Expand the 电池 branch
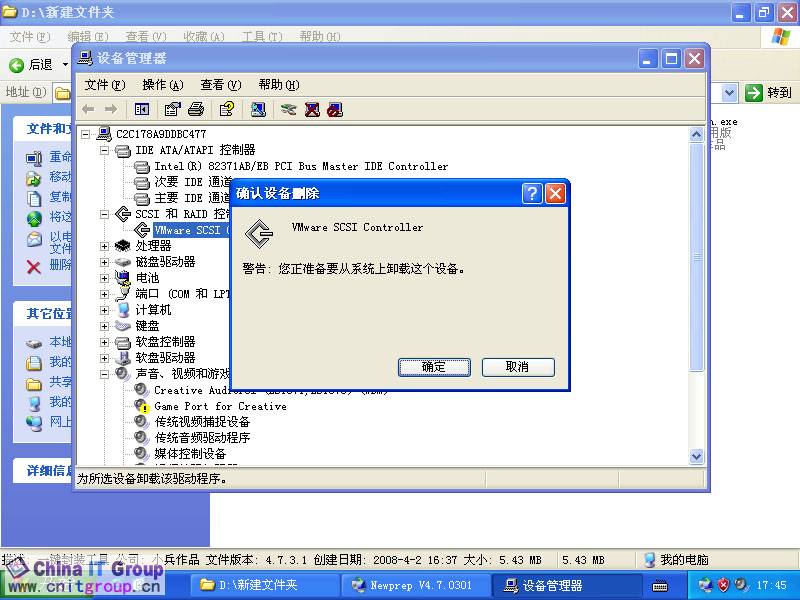Screen dimensions: 800x600 (x=105, y=279)
